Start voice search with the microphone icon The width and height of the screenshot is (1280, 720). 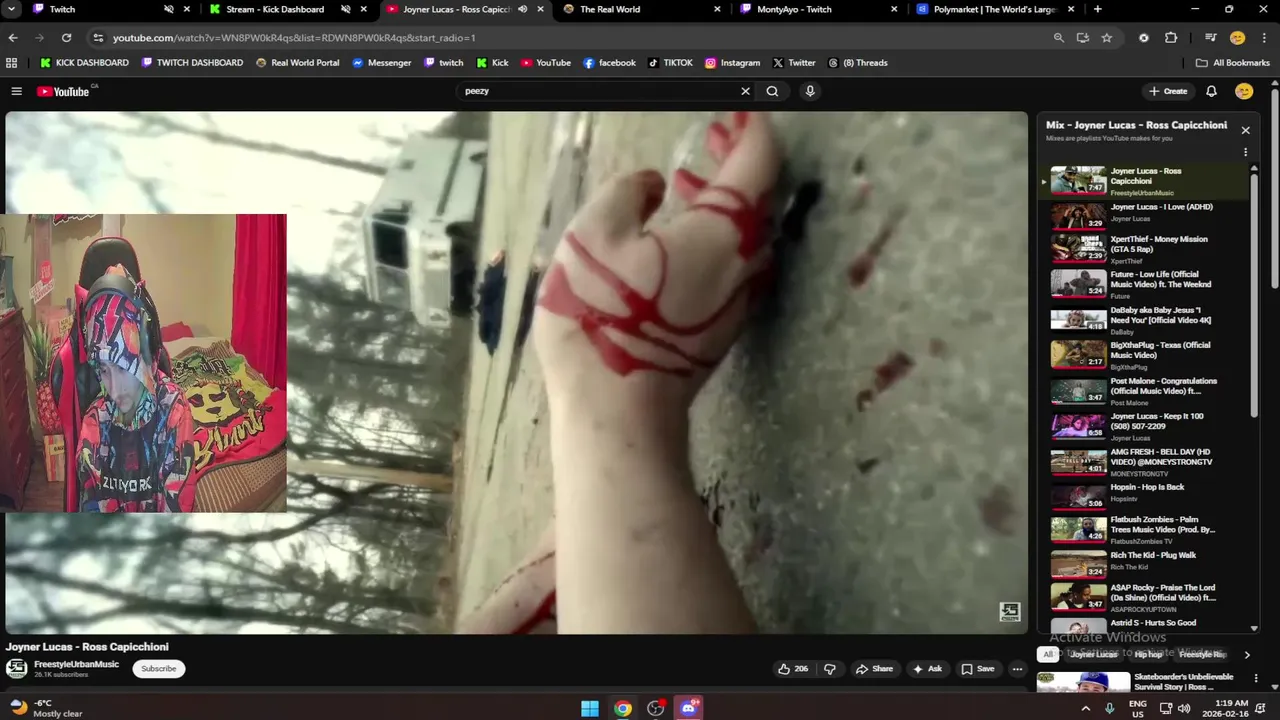(x=810, y=91)
